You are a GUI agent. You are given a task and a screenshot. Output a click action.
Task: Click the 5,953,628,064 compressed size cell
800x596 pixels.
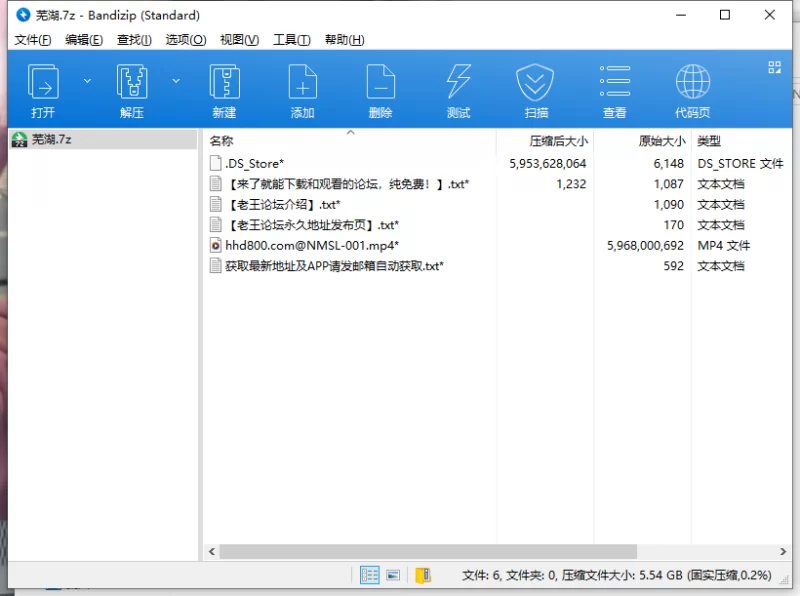pos(547,163)
